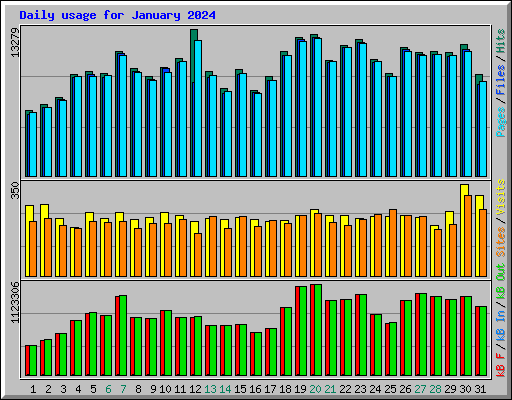Click the Visits legend label
This screenshot has width=512, height=400.
[x=500, y=197]
